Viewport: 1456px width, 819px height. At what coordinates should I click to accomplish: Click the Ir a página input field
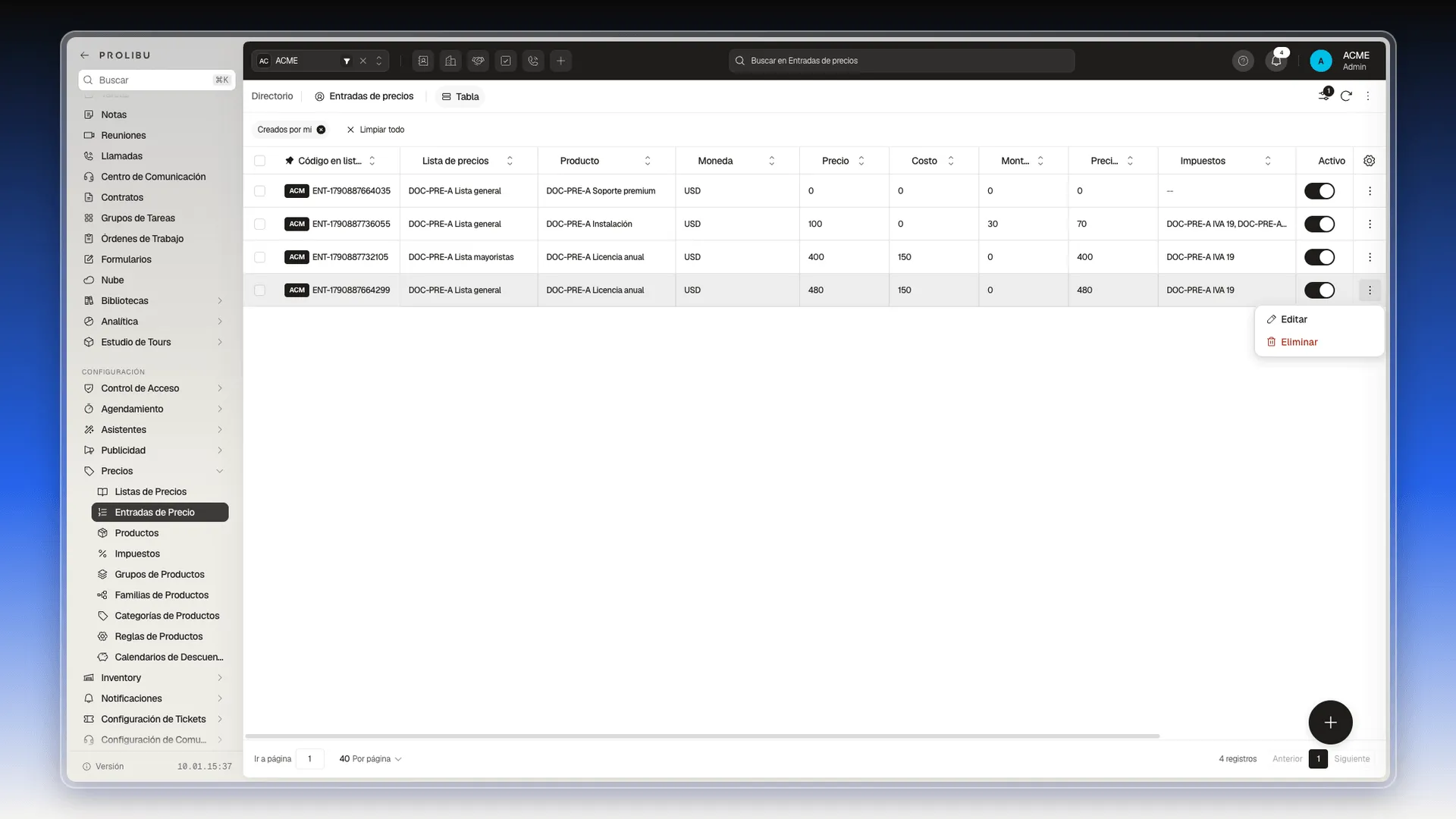click(309, 759)
